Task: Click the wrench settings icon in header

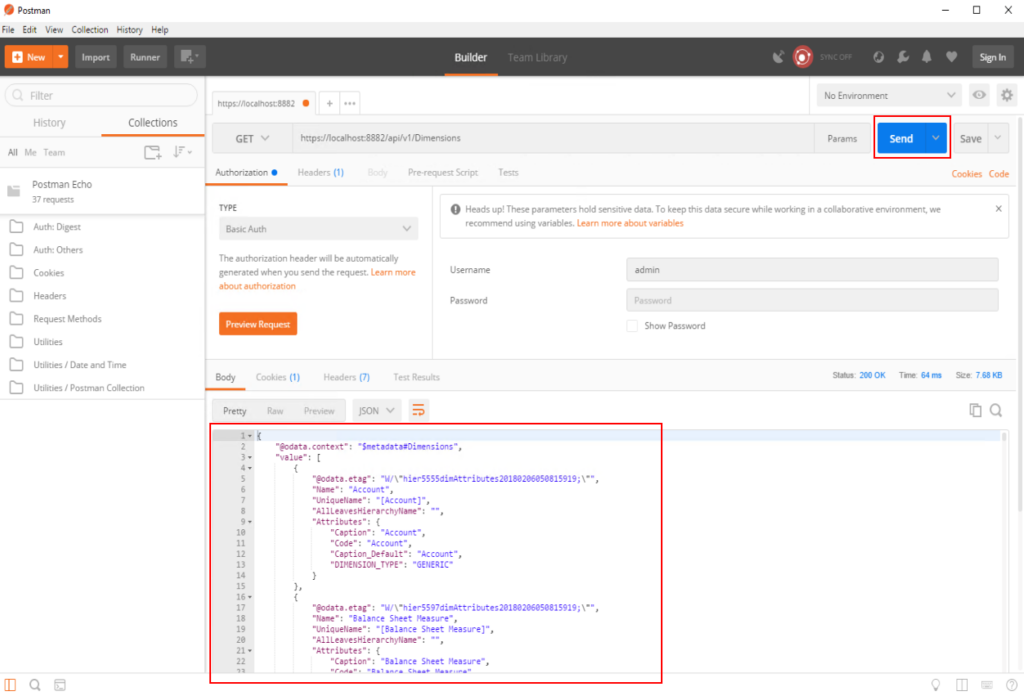Action: 903,57
